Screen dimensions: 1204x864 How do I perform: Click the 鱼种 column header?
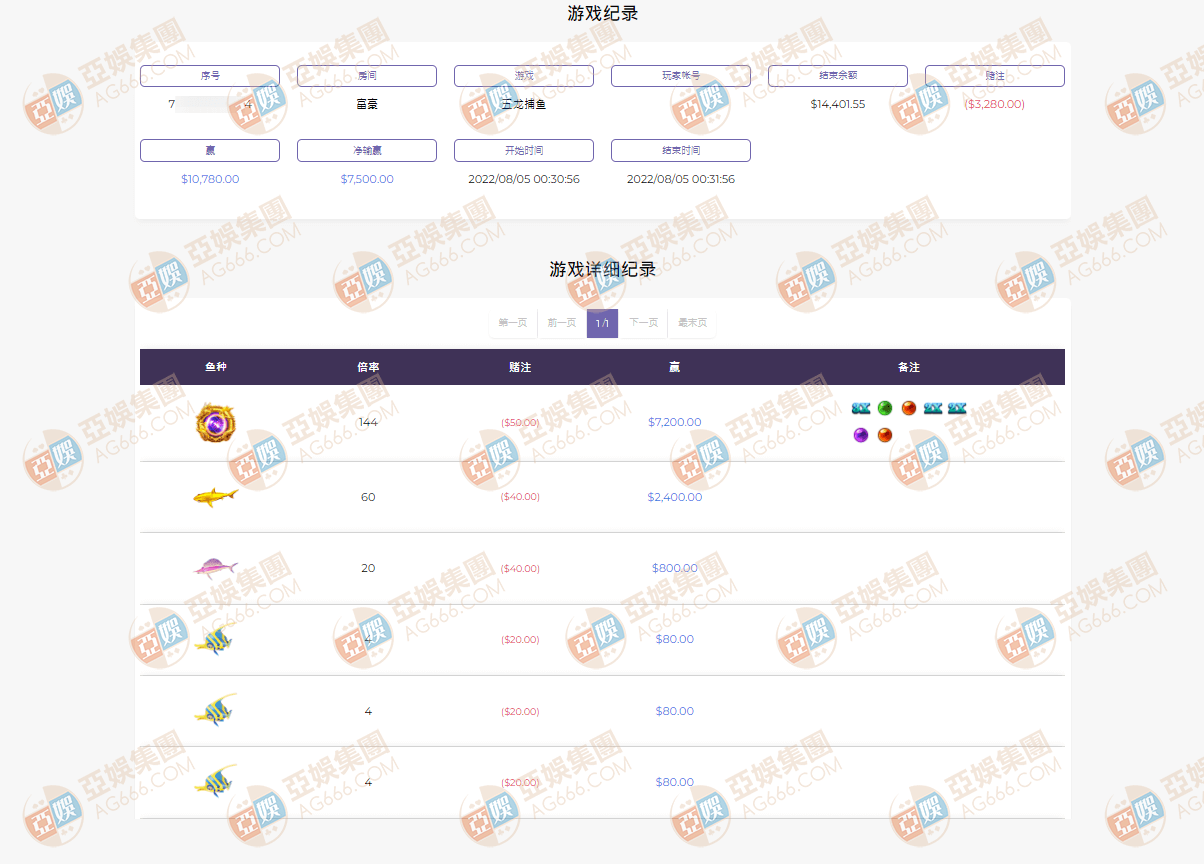click(x=216, y=367)
